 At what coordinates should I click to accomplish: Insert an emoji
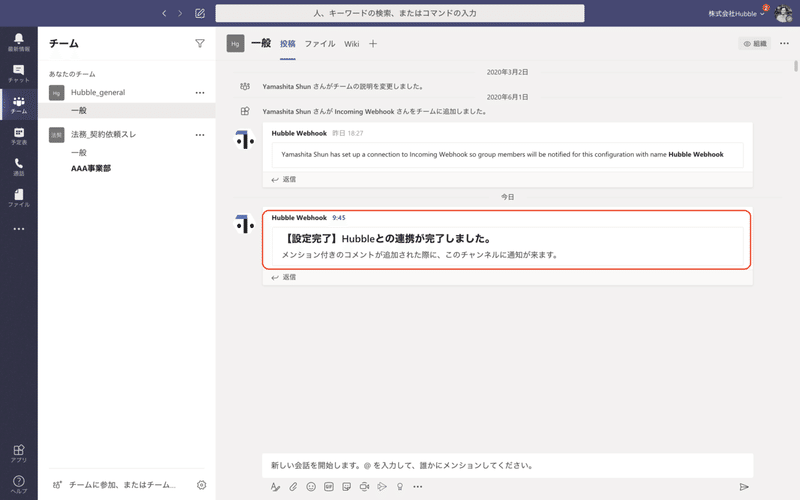(311, 487)
